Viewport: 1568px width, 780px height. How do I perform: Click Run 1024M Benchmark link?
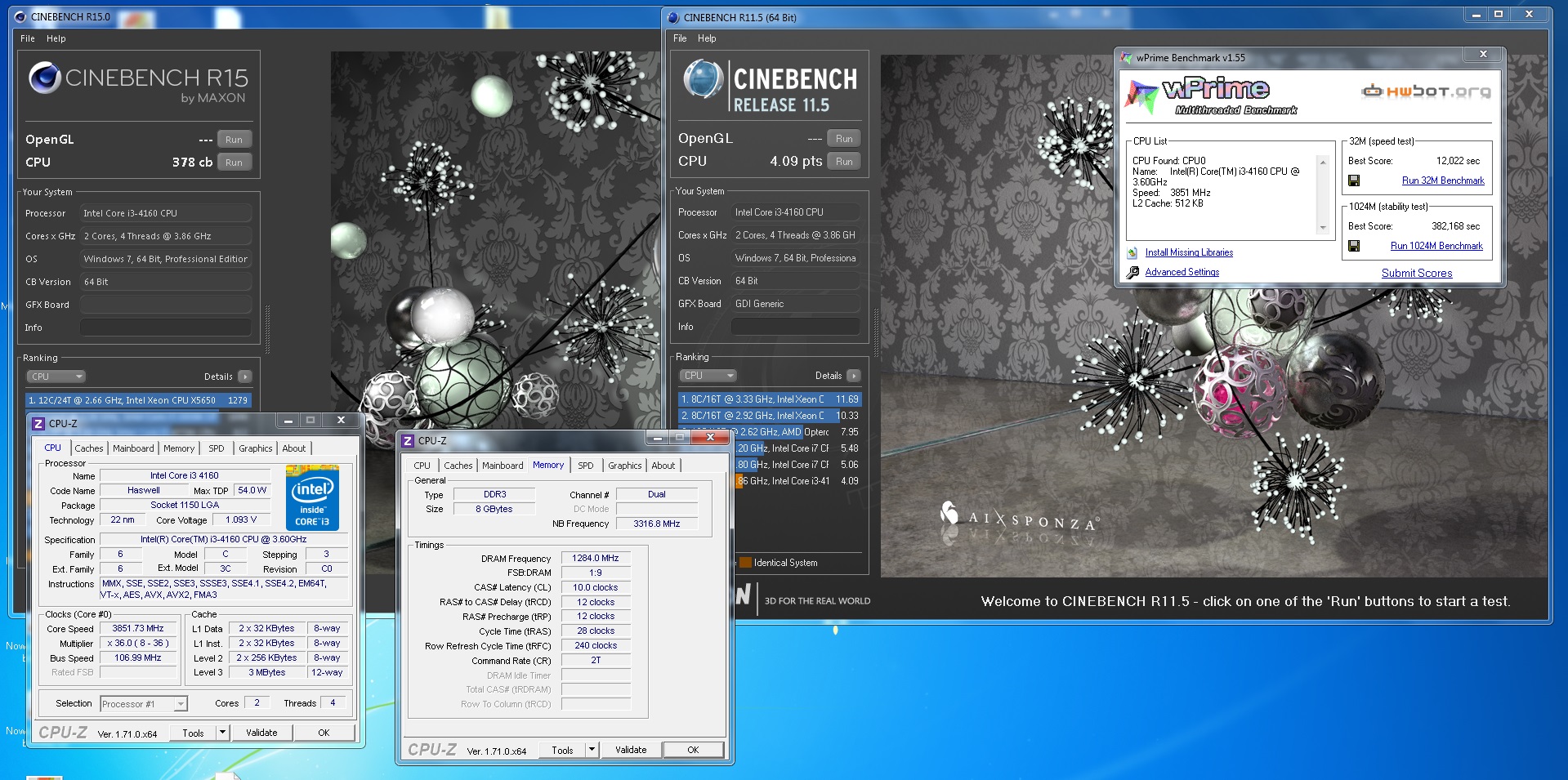click(1436, 246)
